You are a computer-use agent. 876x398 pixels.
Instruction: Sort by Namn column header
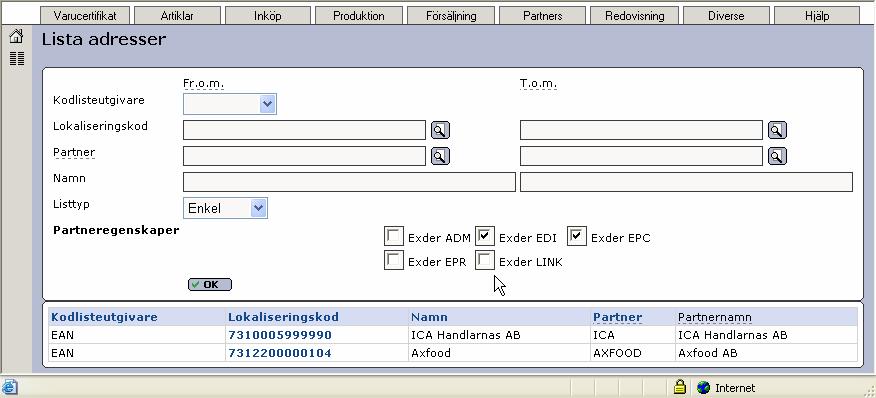pos(429,317)
